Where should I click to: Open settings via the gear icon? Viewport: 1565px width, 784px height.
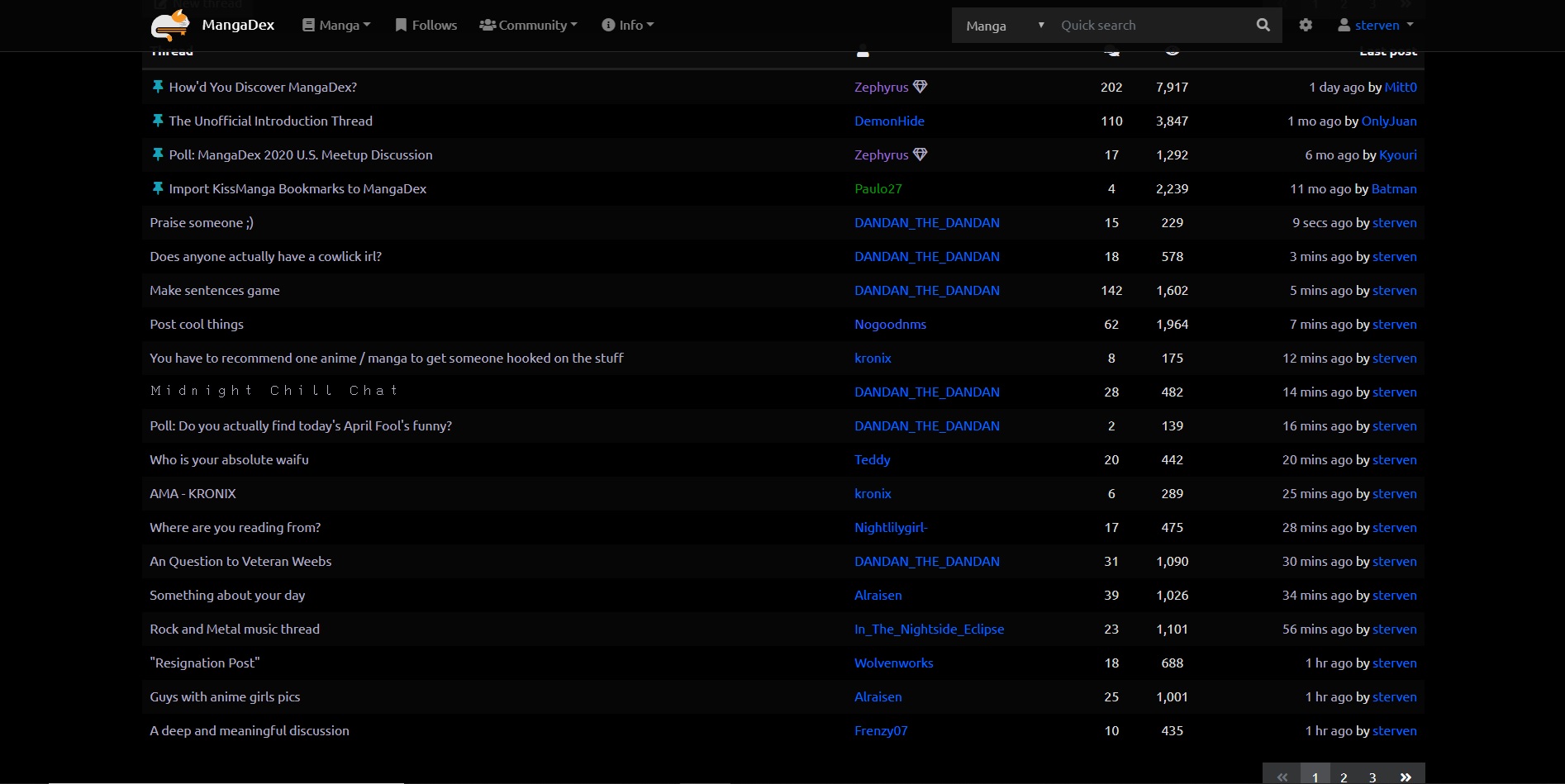tap(1306, 25)
